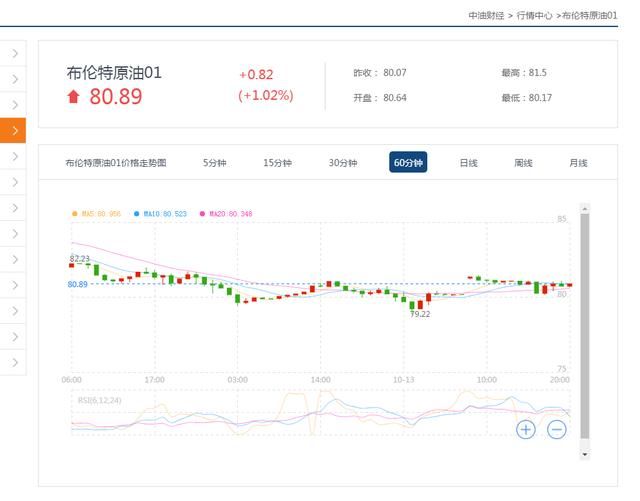Switch to 15分钟 chart tab
Image resolution: width=640 pixels, height=501 pixels.
coord(277,163)
